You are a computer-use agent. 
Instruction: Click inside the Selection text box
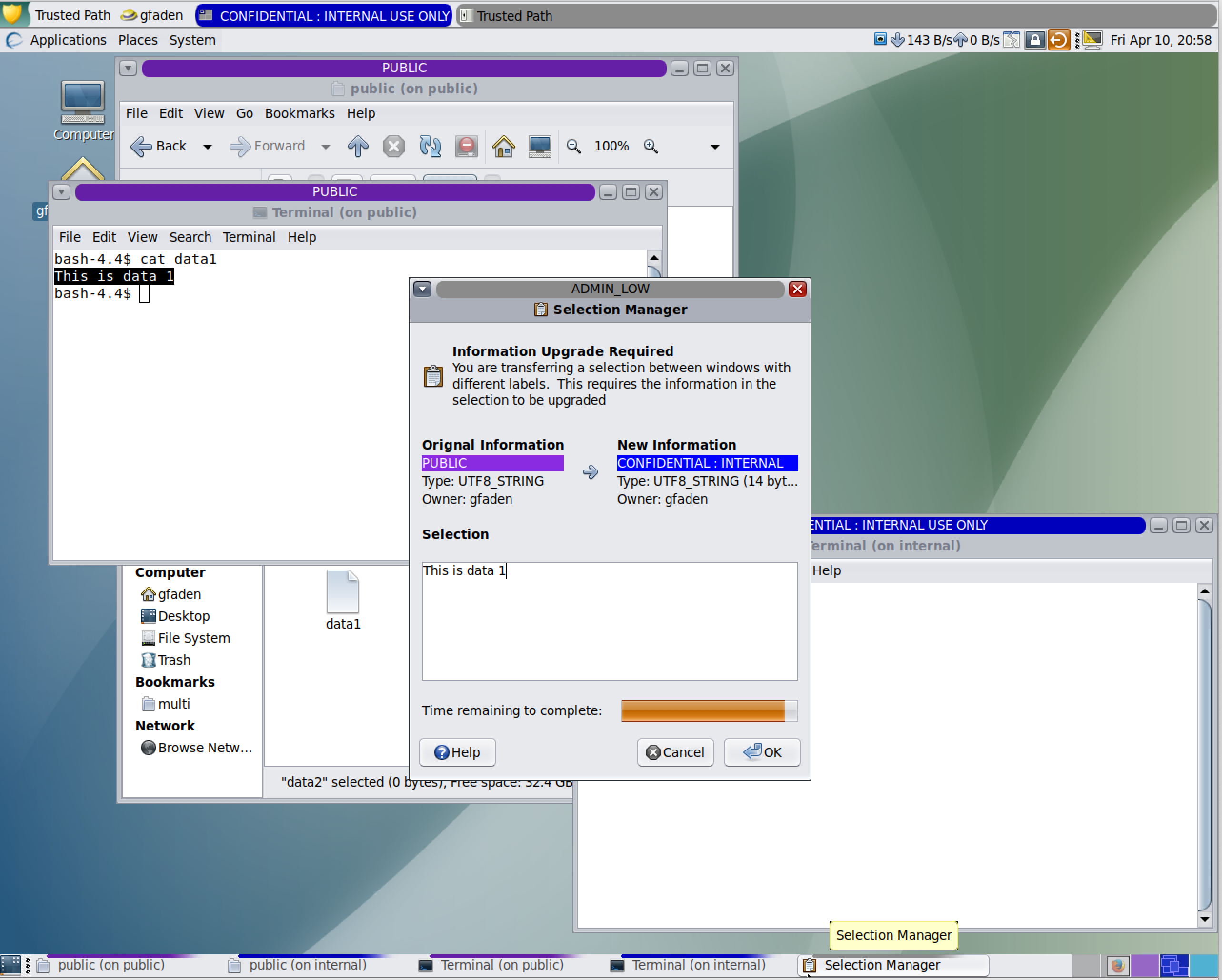click(x=609, y=621)
